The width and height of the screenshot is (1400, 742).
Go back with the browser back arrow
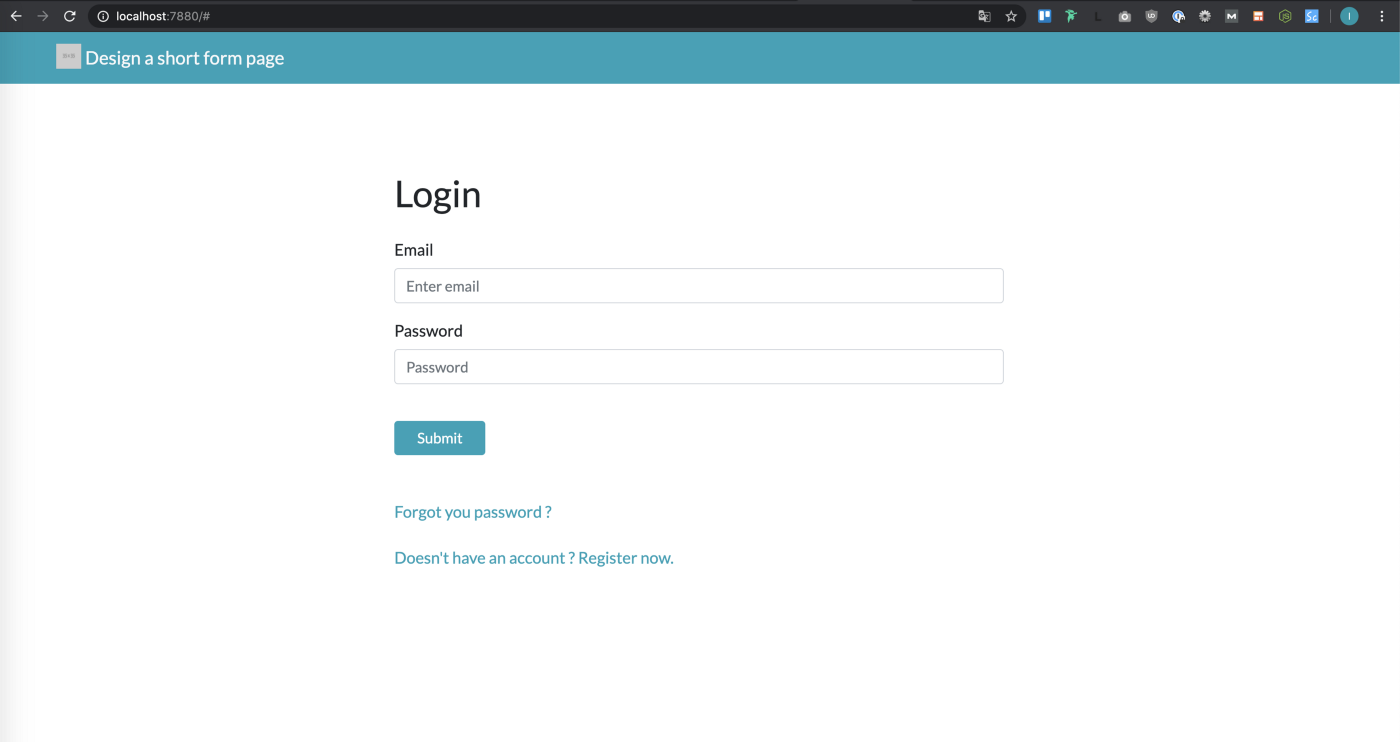tap(16, 16)
